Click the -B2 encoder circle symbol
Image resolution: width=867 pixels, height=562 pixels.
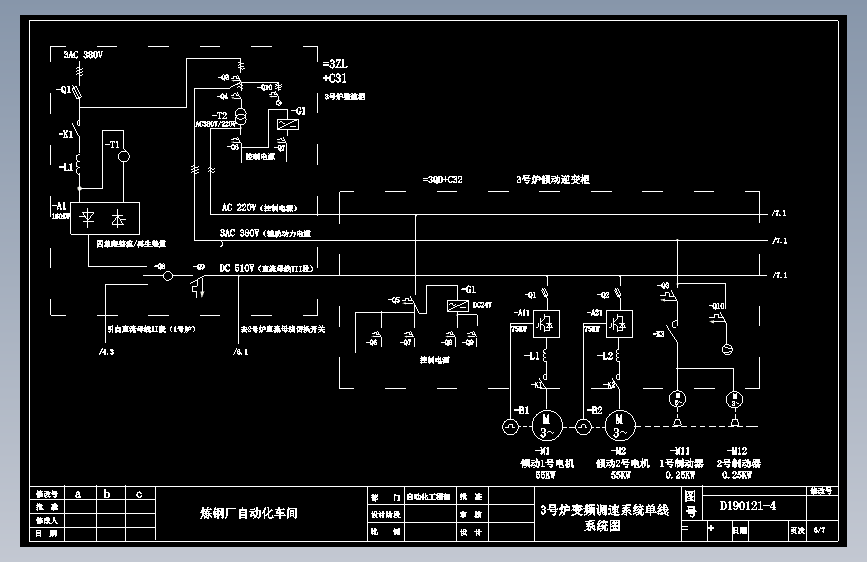coord(583,427)
